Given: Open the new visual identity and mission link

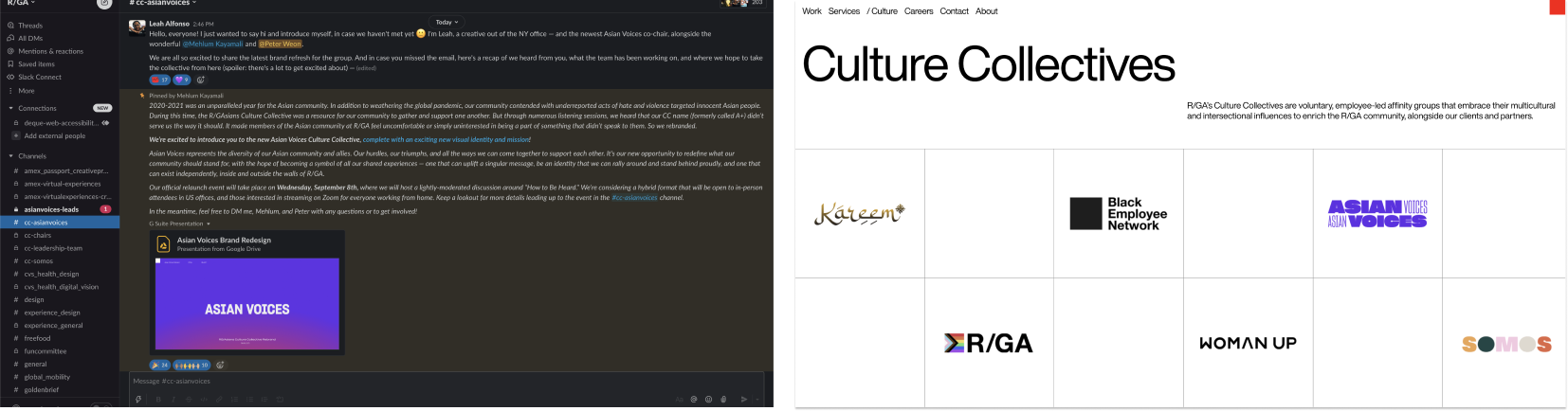Looking at the screenshot, I should (x=447, y=139).
